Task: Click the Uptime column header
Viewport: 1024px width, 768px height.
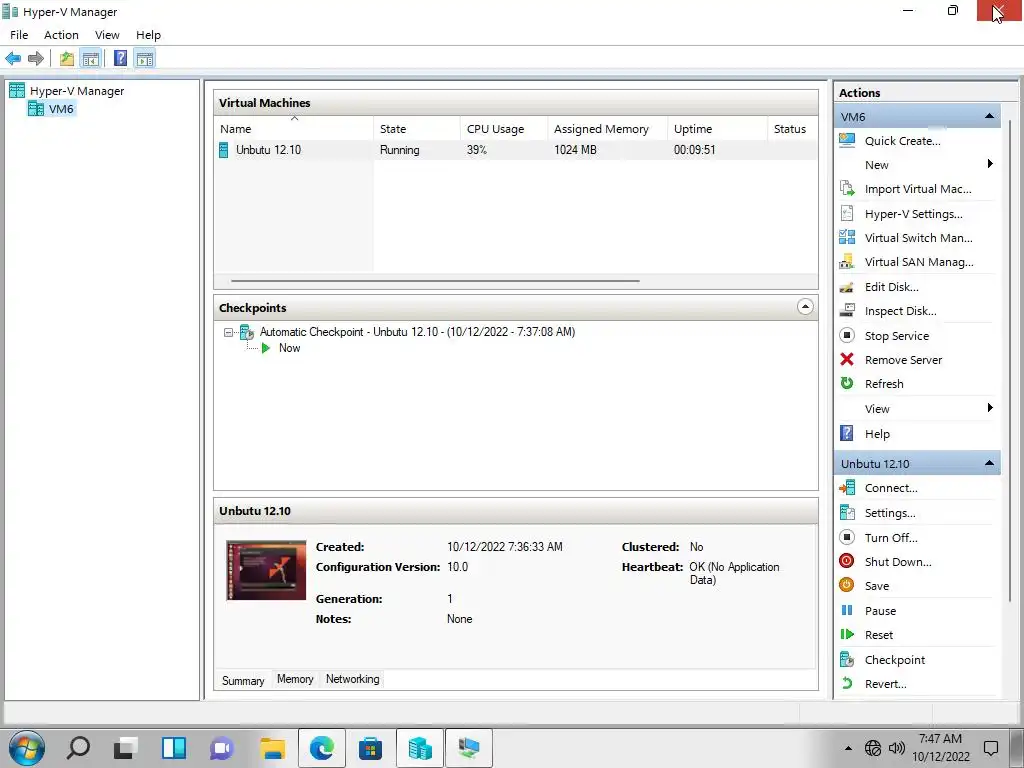Action: click(x=717, y=129)
